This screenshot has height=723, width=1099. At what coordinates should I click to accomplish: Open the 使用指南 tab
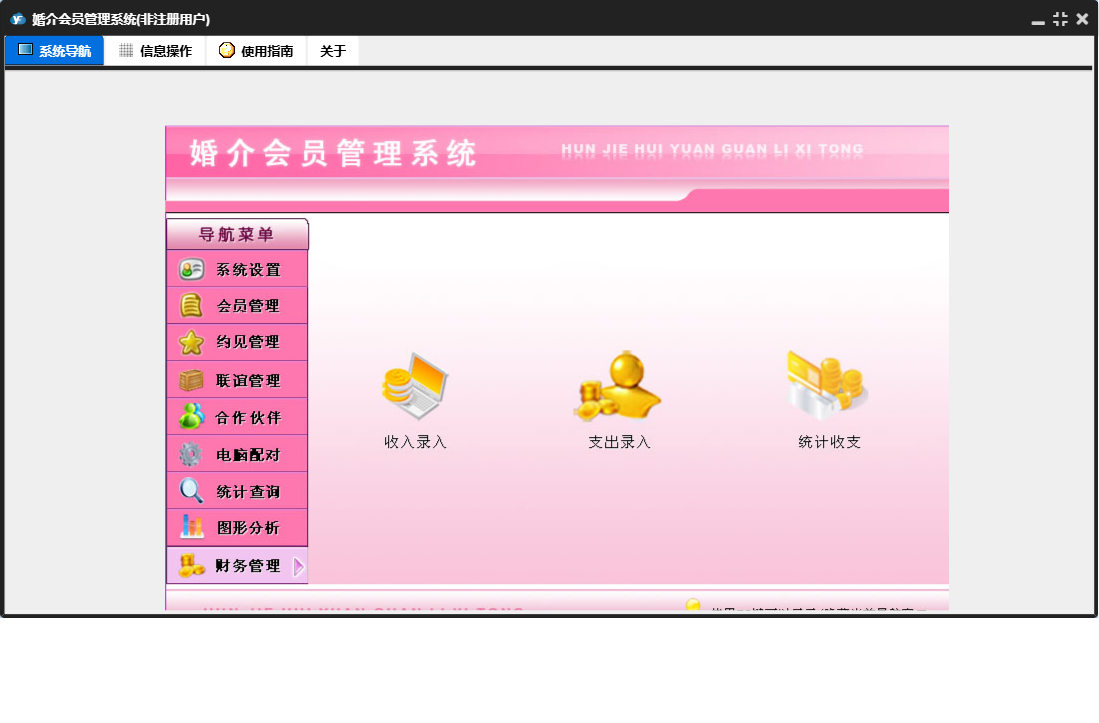coord(256,51)
